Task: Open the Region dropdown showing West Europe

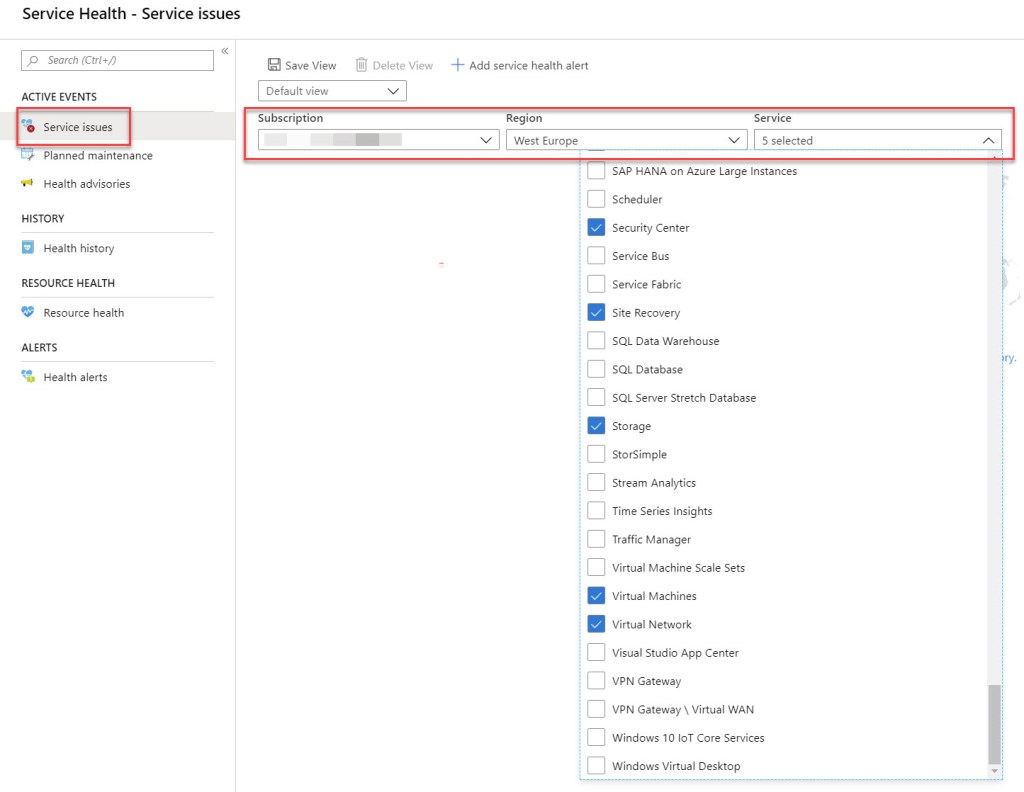Action: 625,141
